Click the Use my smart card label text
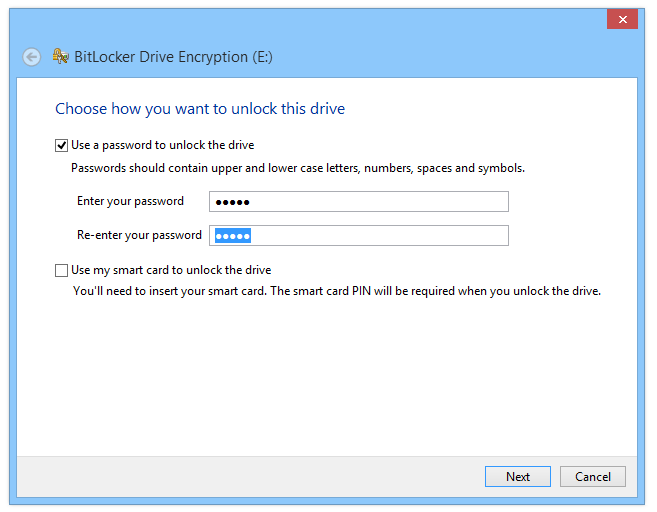Image resolution: width=657 pixels, height=512 pixels. click(x=171, y=270)
